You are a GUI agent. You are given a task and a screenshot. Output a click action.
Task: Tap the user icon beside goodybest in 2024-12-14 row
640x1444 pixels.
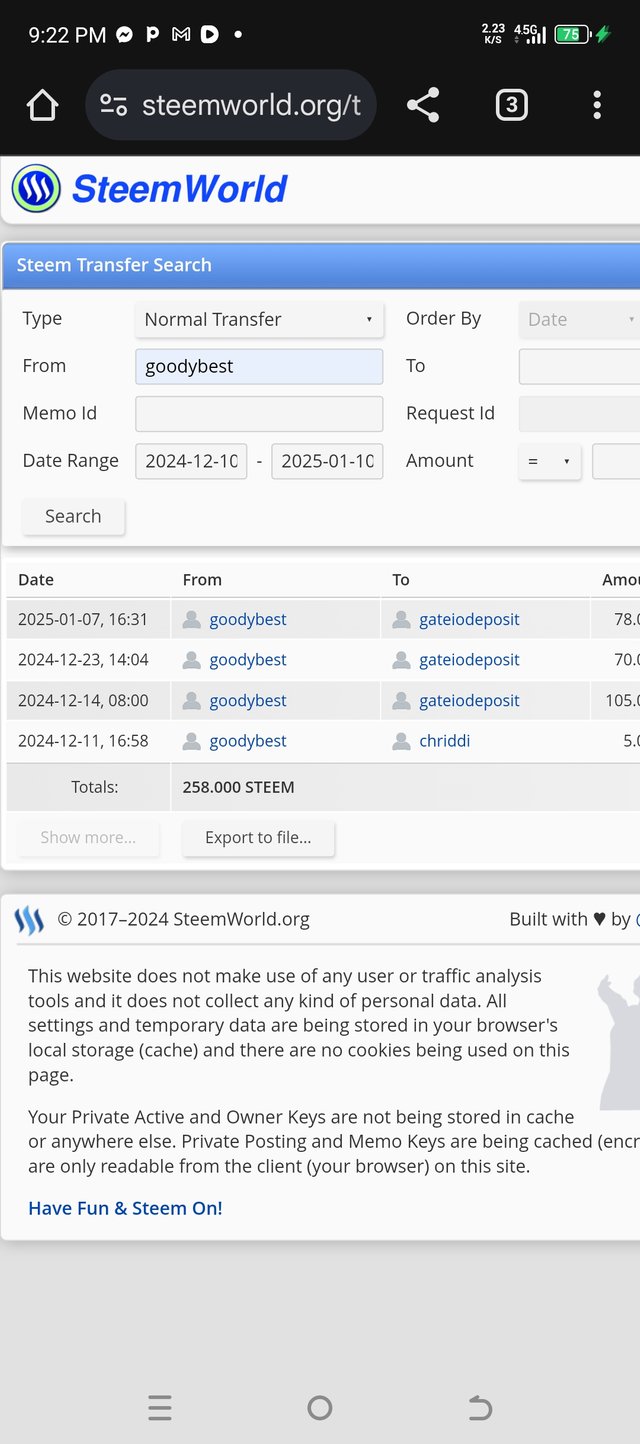pyautogui.click(x=192, y=701)
